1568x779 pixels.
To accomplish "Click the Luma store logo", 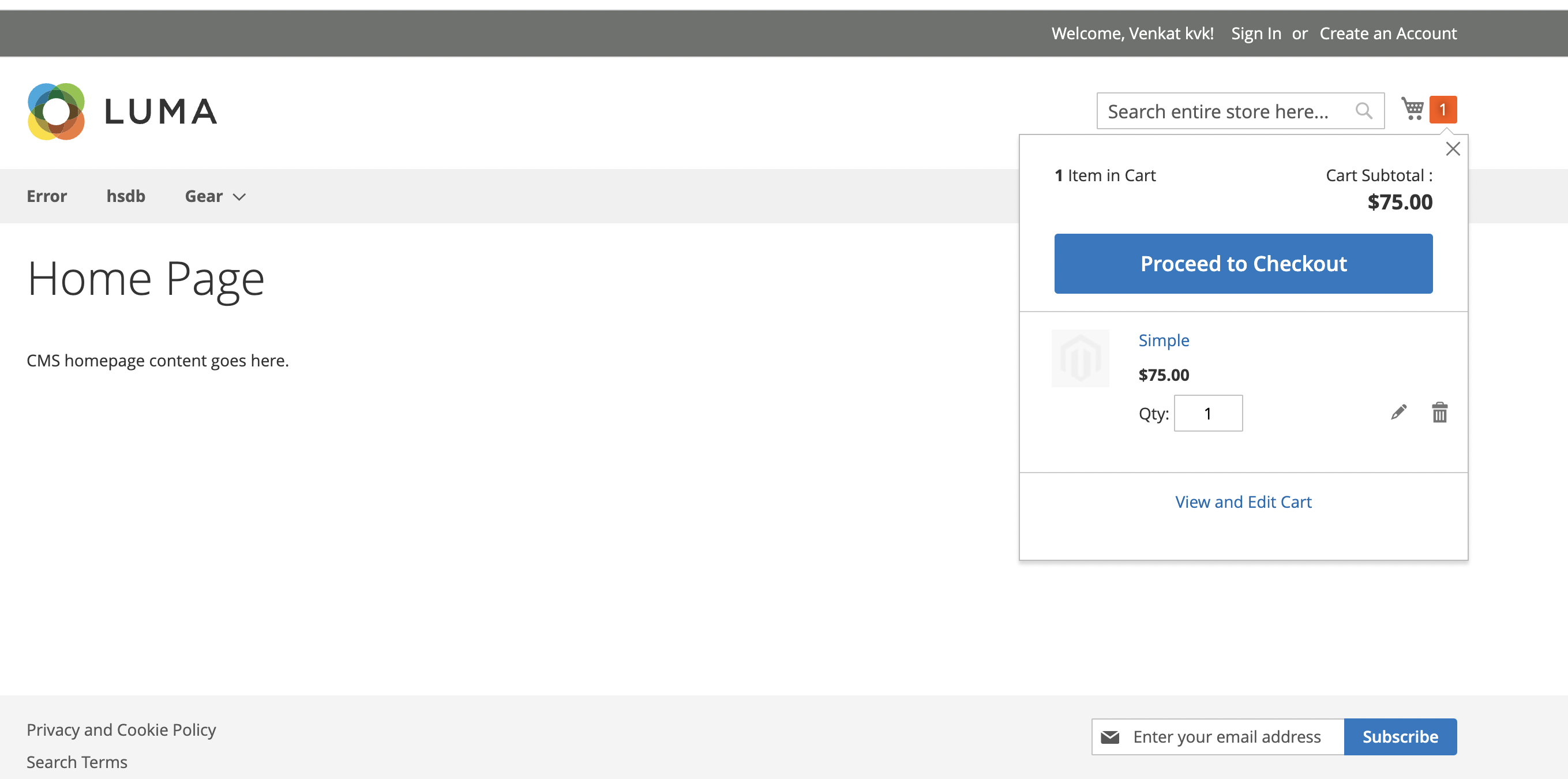I will [x=122, y=111].
